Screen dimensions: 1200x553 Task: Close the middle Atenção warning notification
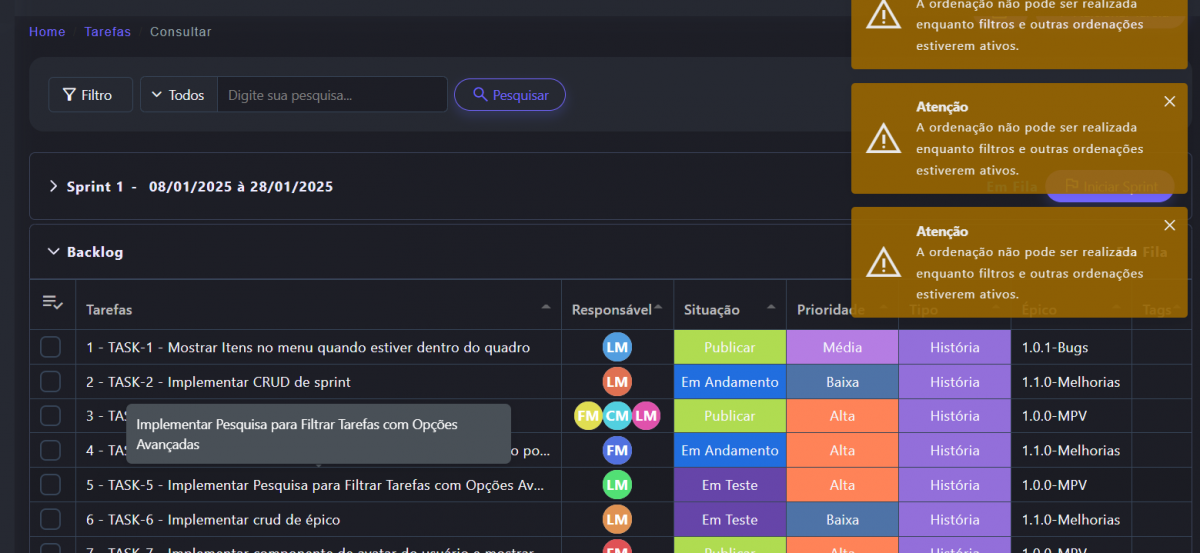[x=1169, y=101]
